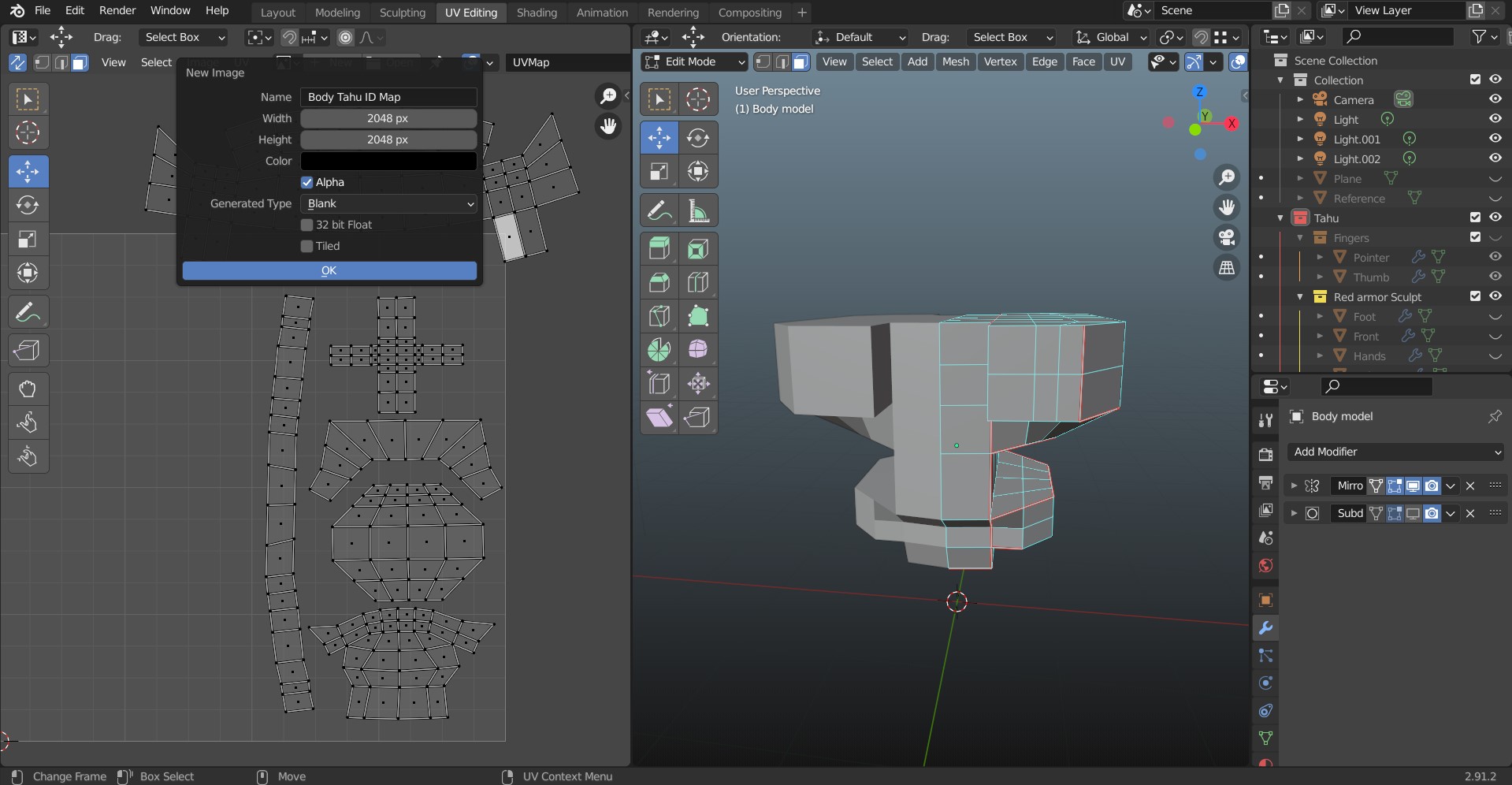Click the Grab tool in UV editor
The width and height of the screenshot is (1512, 785).
click(x=28, y=389)
